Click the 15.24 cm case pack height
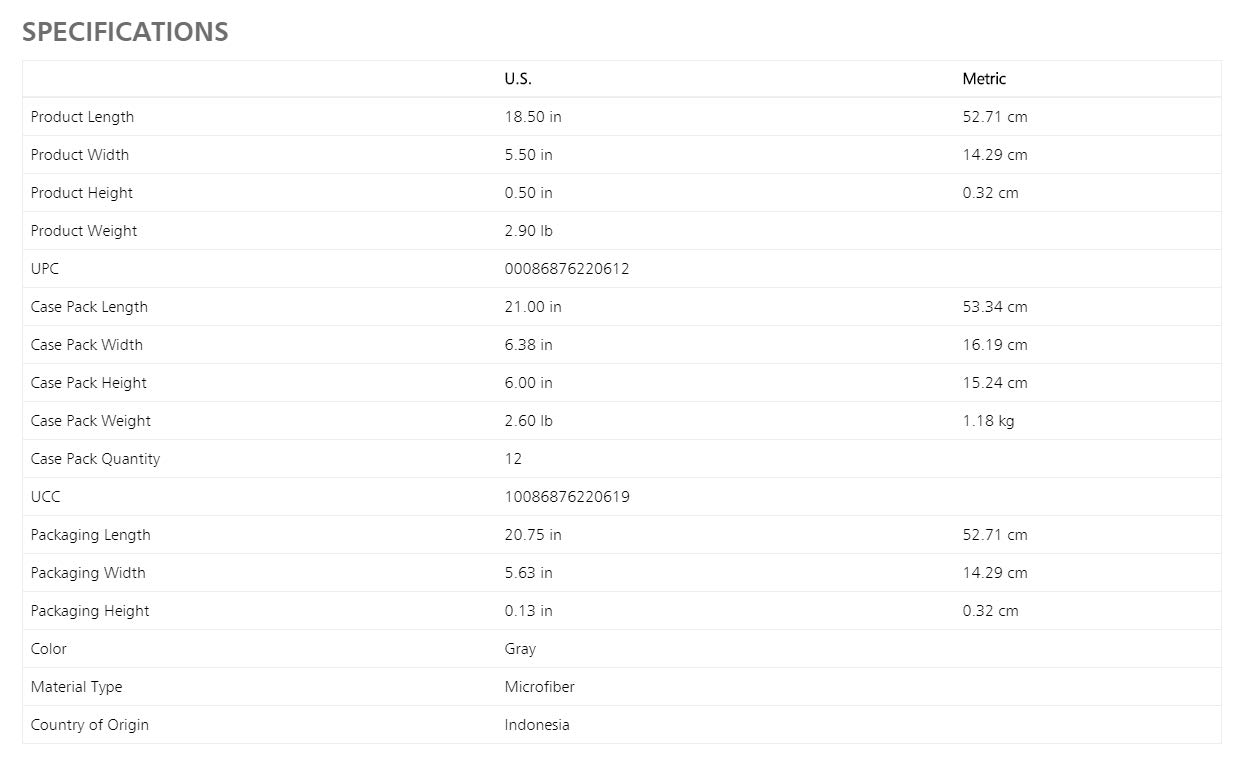Image resolution: width=1248 pixels, height=777 pixels. [x=995, y=383]
